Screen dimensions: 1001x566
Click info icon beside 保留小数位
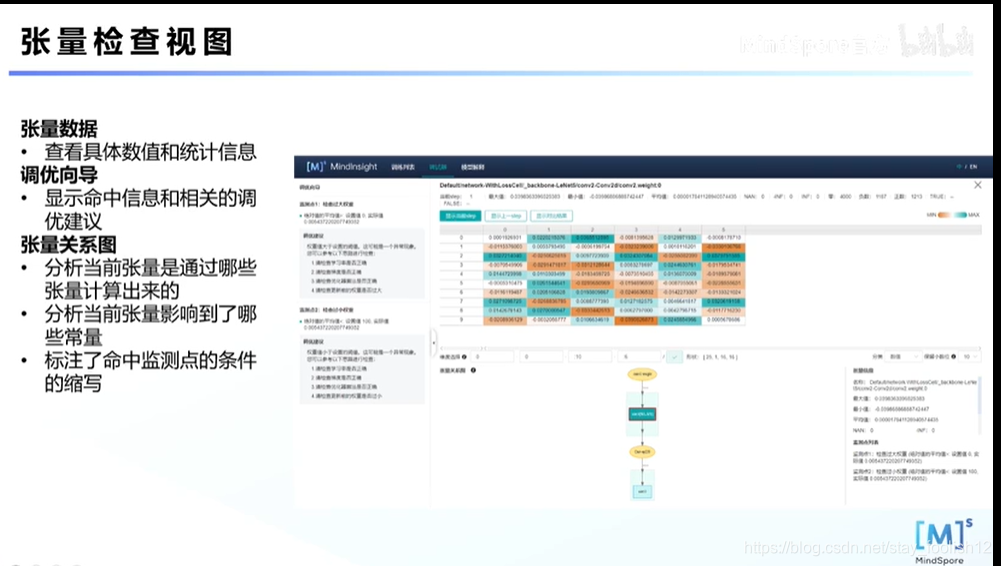tap(954, 357)
